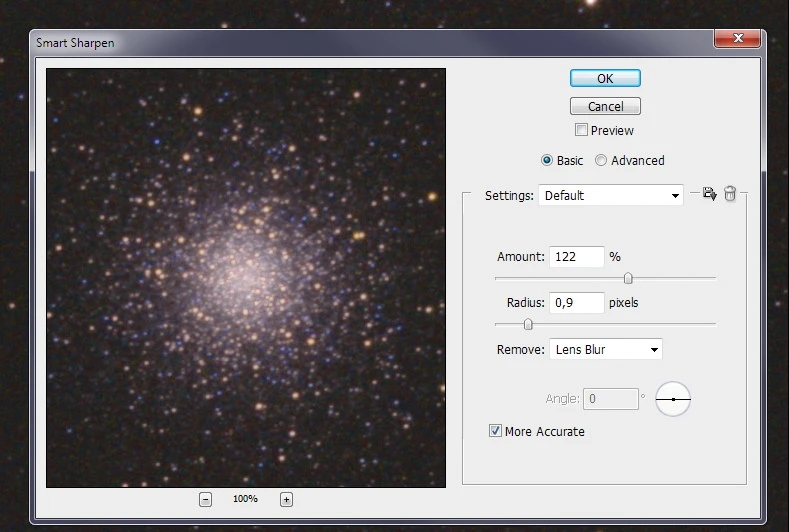Zoom in the preview with plus button
This screenshot has width=789, height=532.
coord(286,499)
